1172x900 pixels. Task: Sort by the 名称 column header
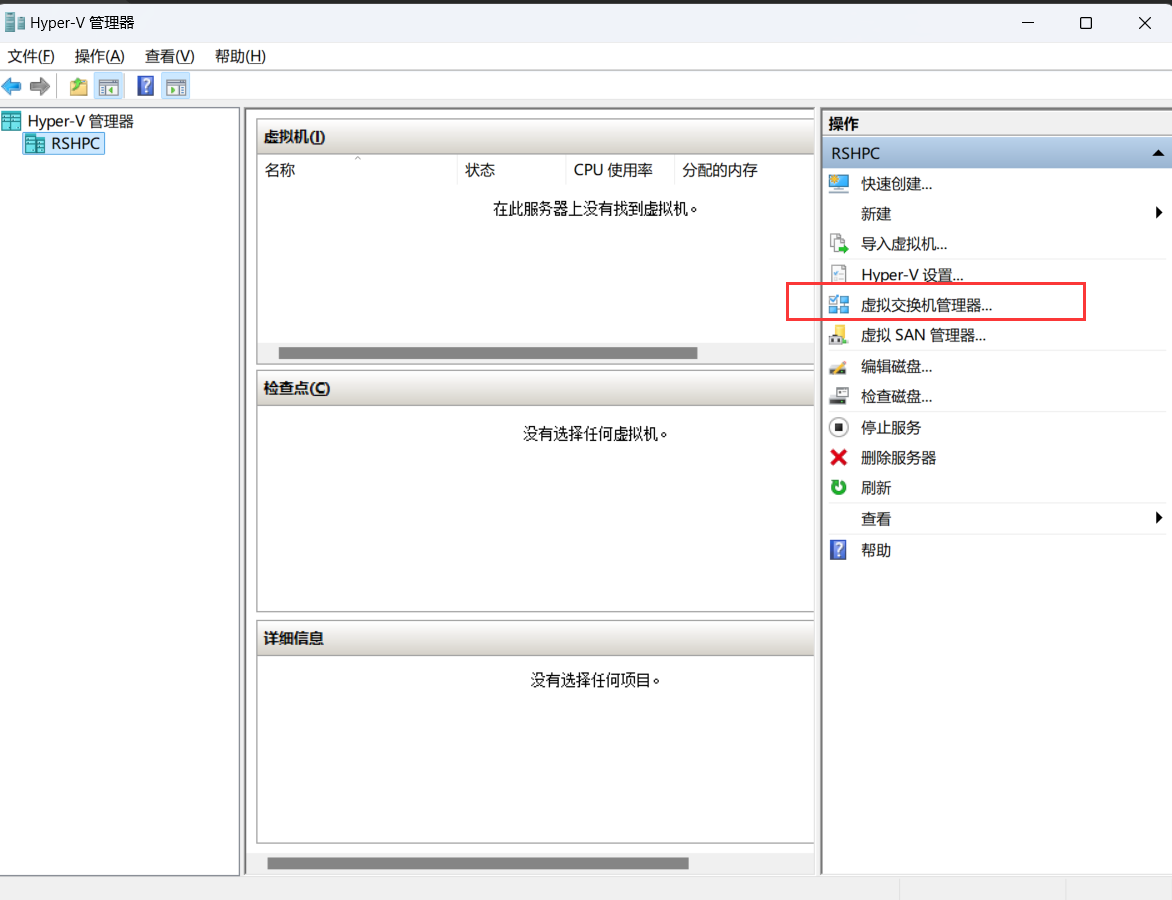(x=280, y=170)
